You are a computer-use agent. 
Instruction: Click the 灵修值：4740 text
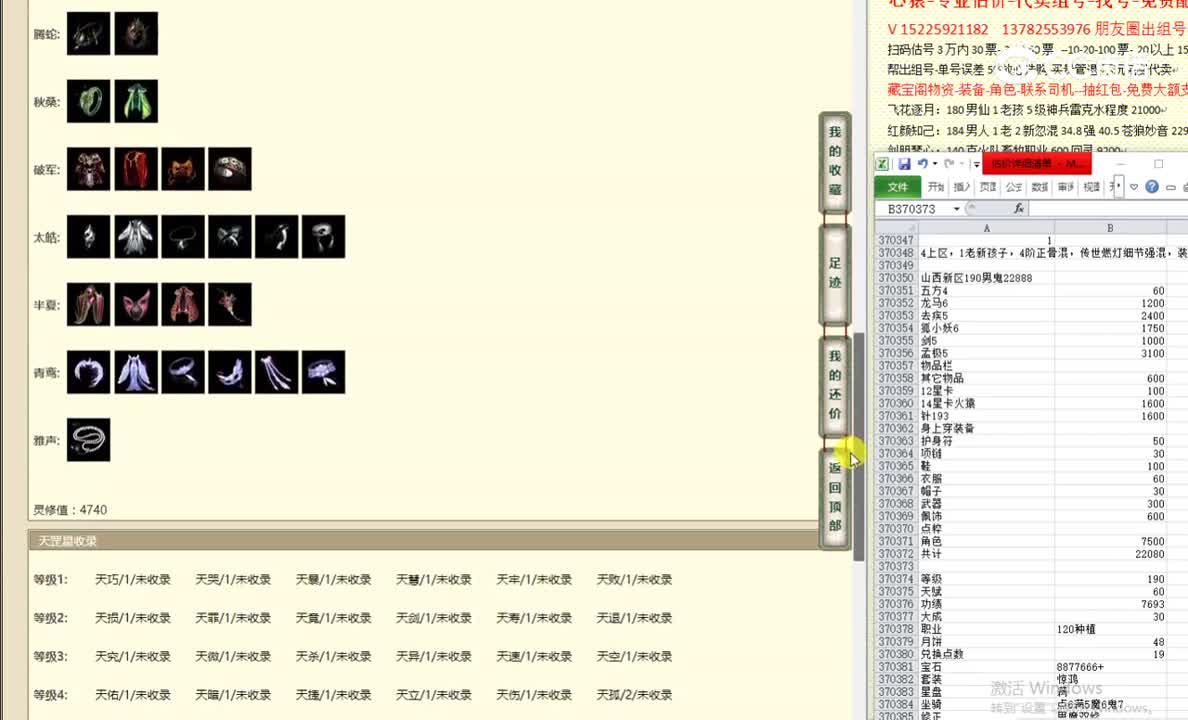pyautogui.click(x=70, y=510)
